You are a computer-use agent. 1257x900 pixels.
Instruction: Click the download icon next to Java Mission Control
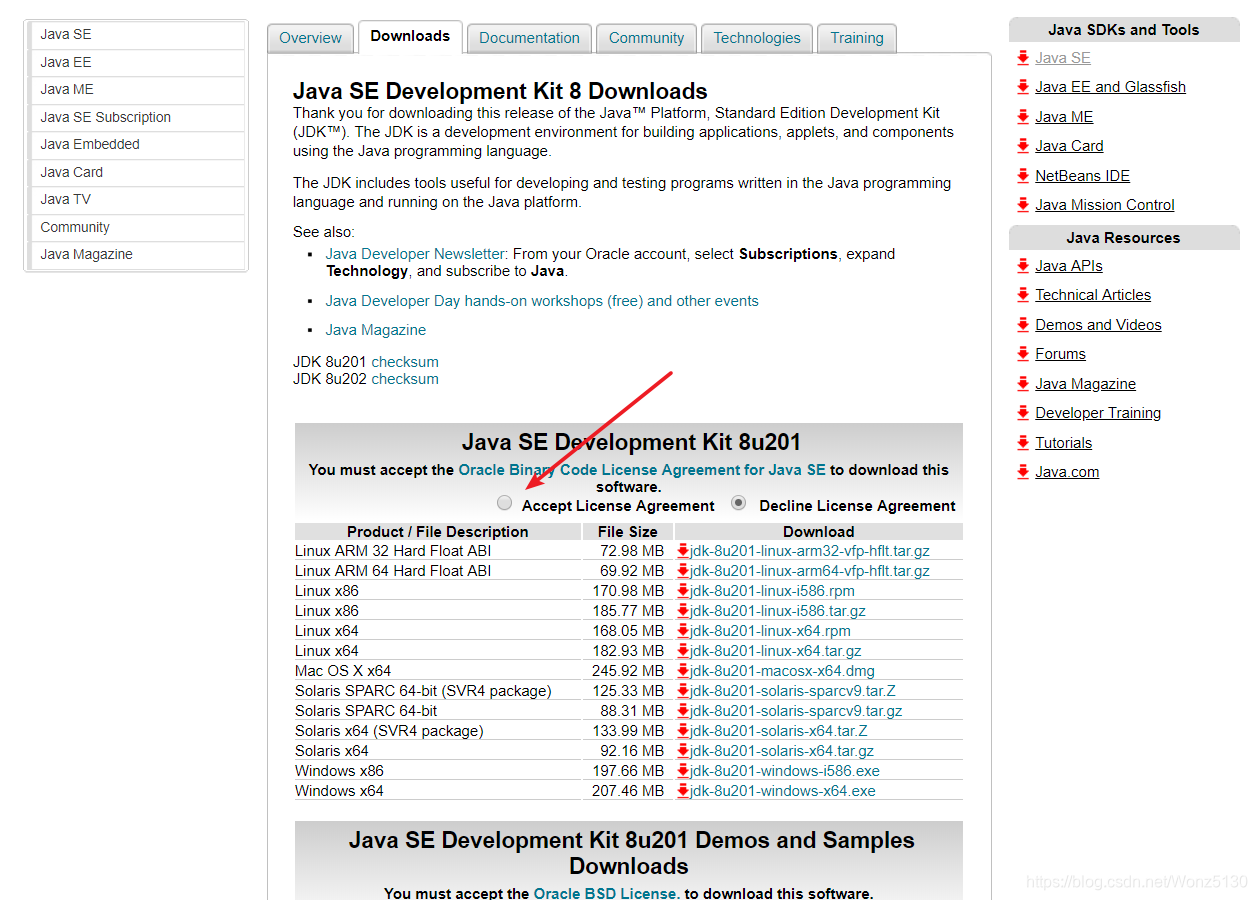1023,204
